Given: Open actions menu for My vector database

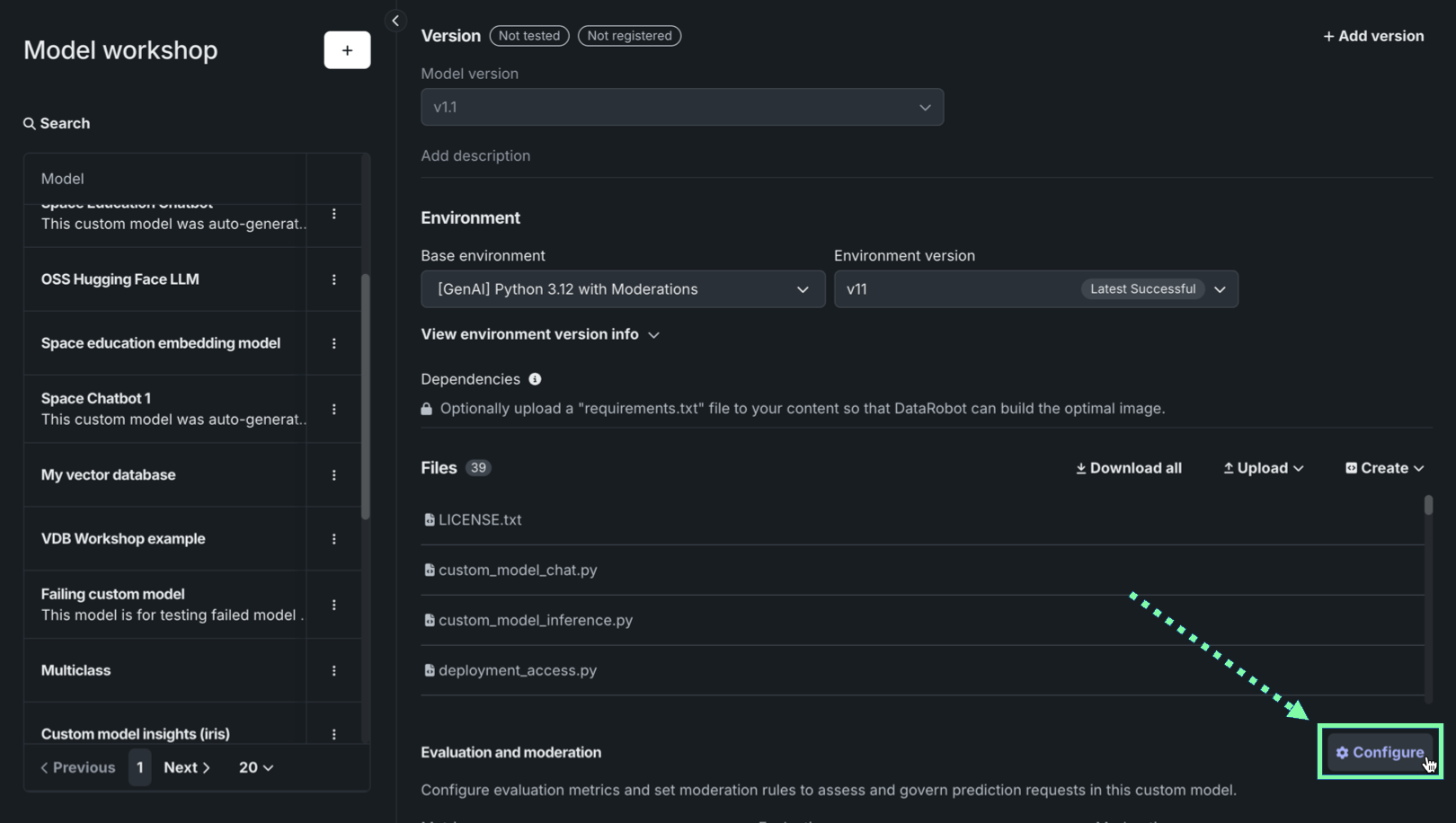Looking at the screenshot, I should pos(333,475).
